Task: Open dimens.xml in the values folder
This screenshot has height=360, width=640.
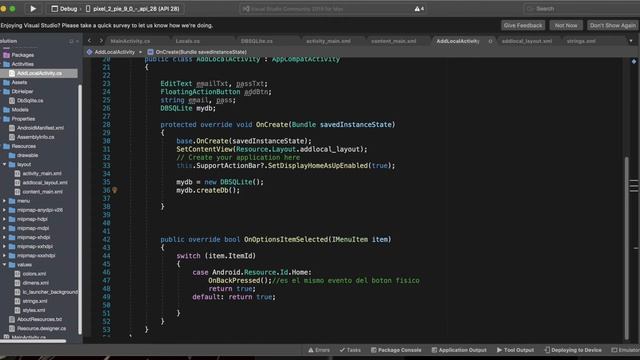Action: tap(36, 283)
